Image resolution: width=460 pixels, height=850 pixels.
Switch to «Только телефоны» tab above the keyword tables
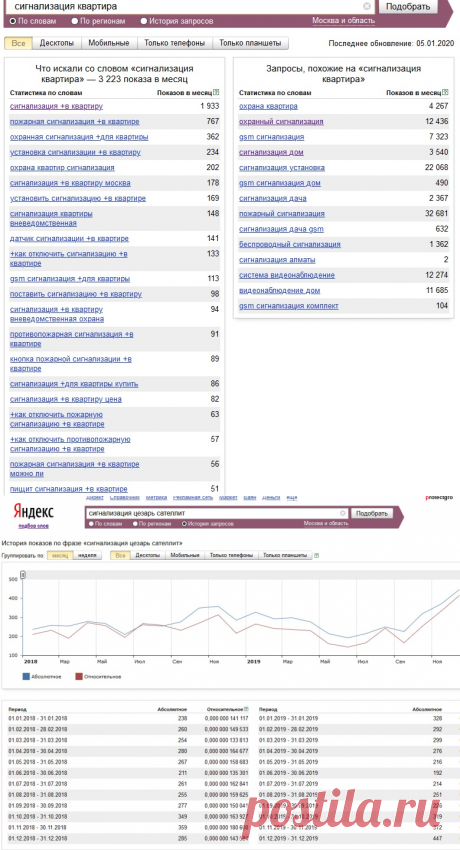[174, 43]
